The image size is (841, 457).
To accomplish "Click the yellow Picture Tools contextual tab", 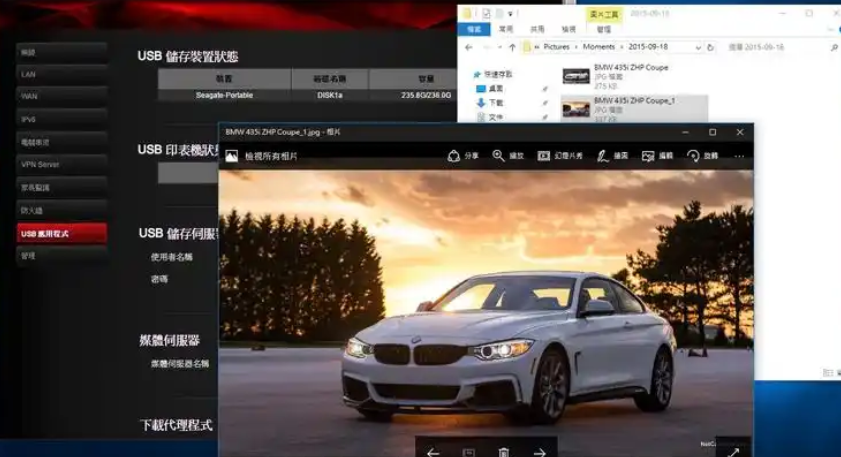I will click(604, 14).
